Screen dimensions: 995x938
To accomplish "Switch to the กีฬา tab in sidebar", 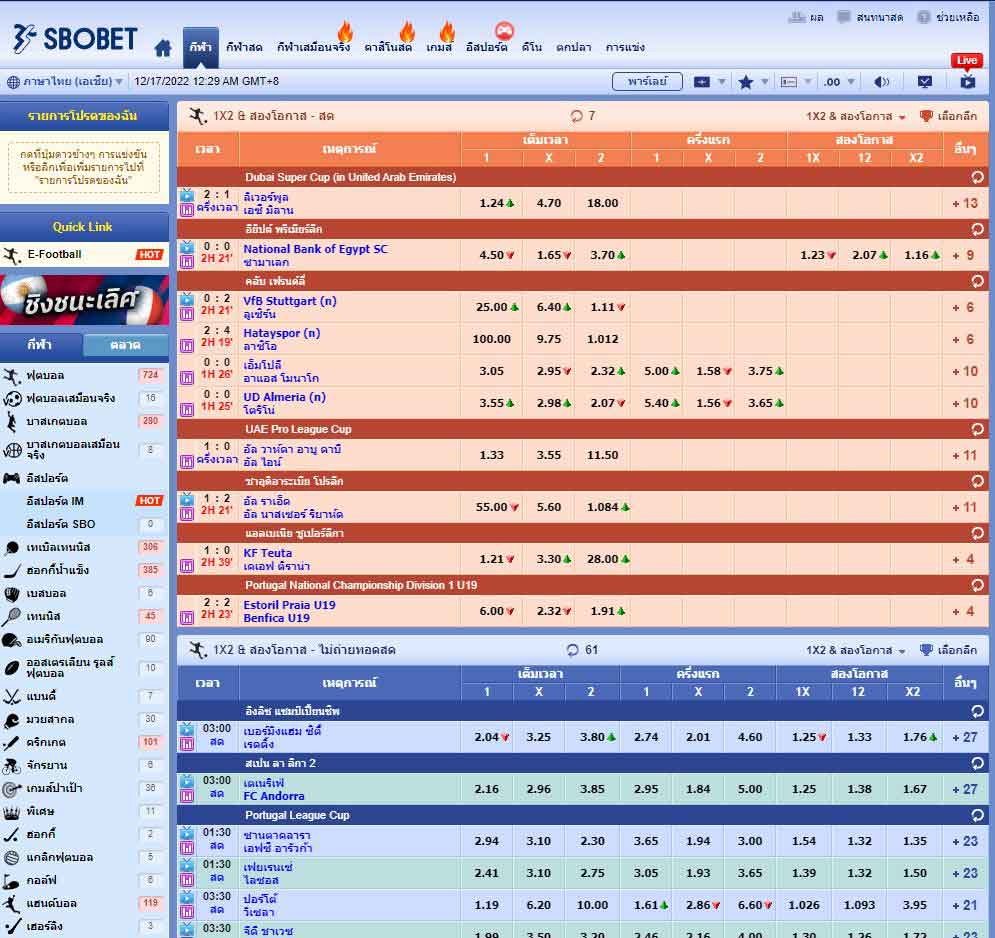I will (x=39, y=345).
